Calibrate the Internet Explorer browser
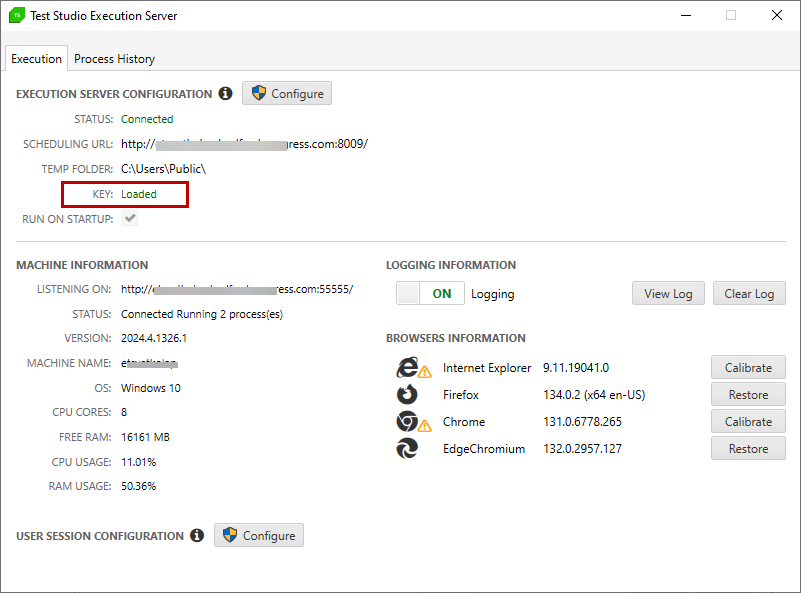Image resolution: width=801 pixels, height=593 pixels. 748,368
